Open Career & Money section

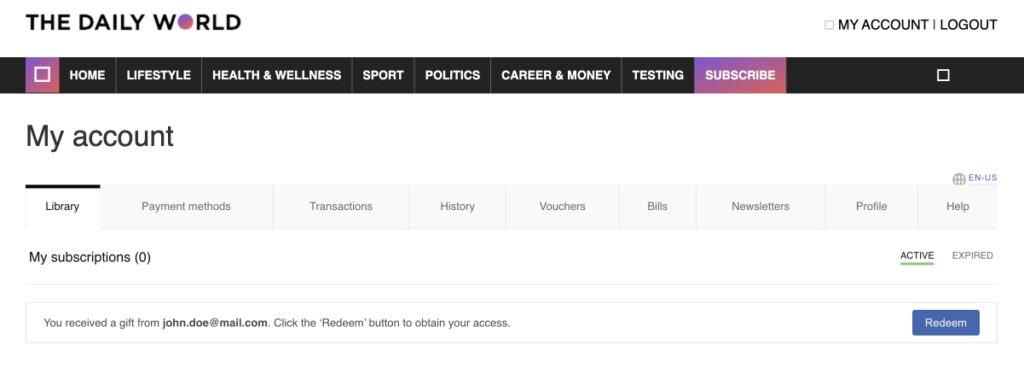pyautogui.click(x=556, y=75)
